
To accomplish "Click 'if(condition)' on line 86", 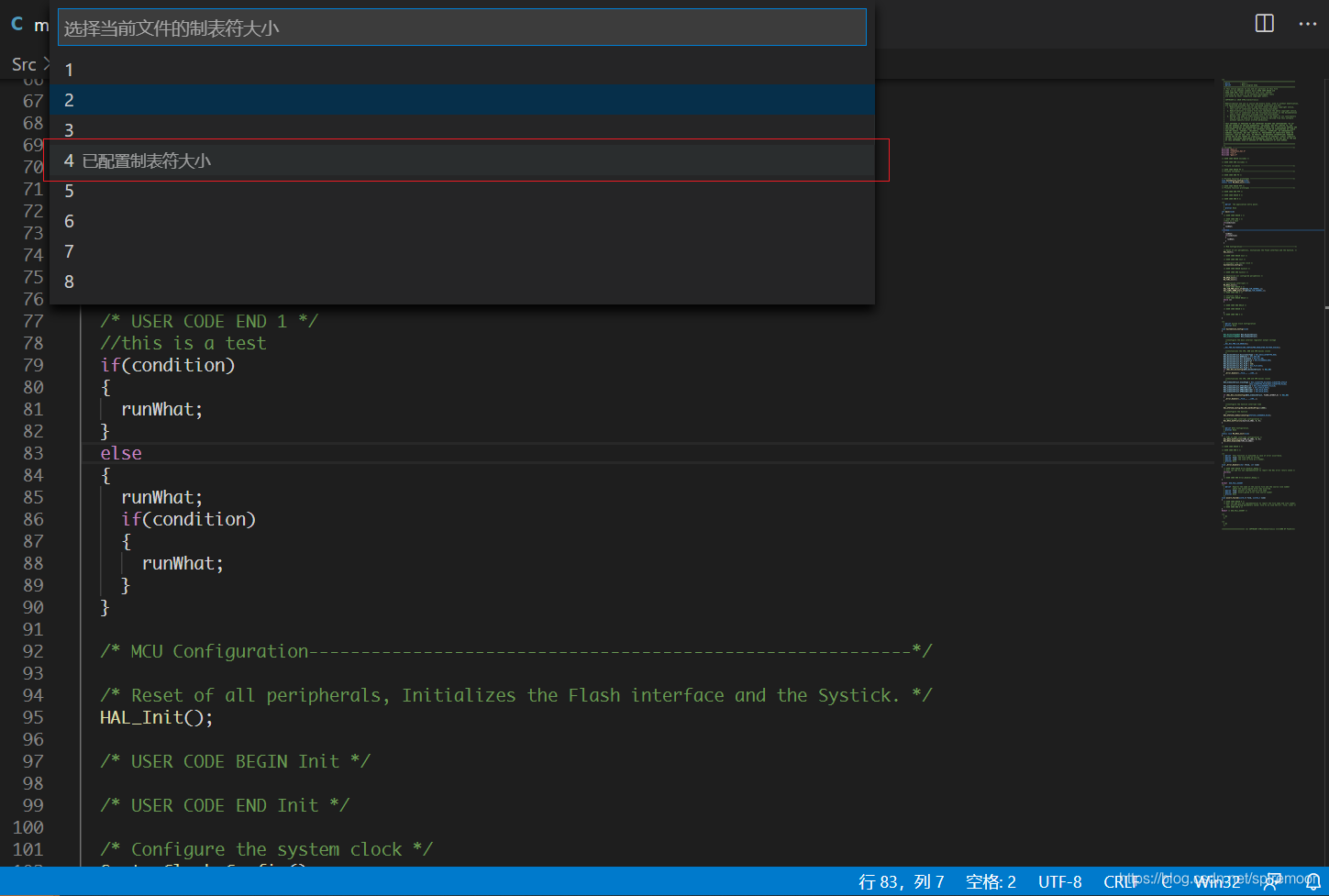I will pyautogui.click(x=189, y=519).
